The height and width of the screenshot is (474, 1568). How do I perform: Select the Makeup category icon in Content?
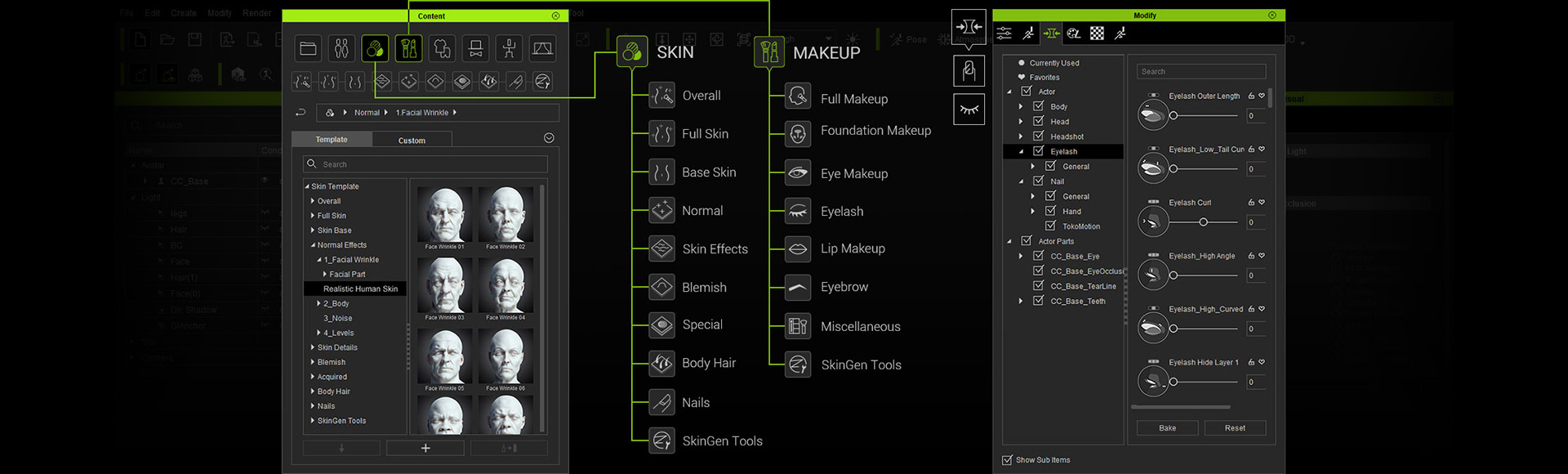click(408, 49)
